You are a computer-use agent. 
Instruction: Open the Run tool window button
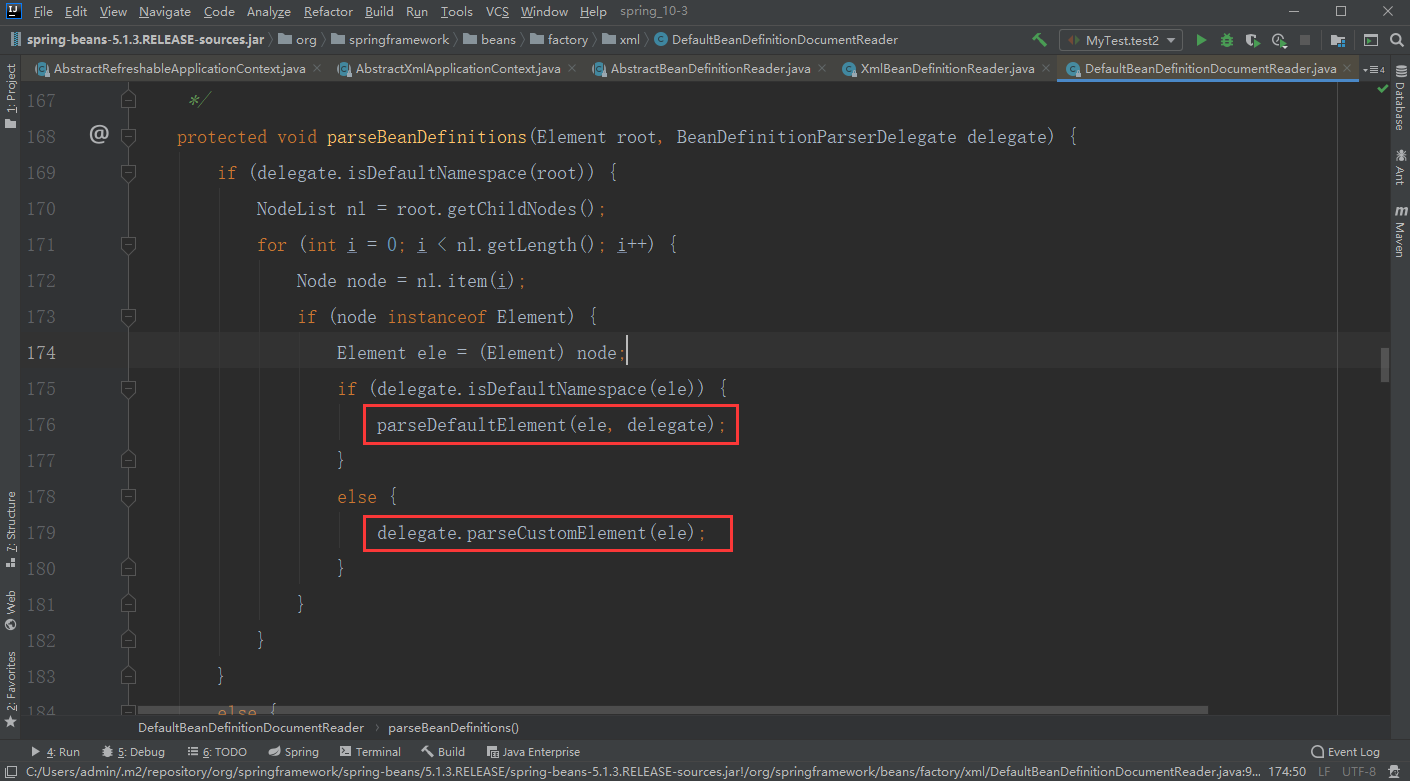click(55, 752)
